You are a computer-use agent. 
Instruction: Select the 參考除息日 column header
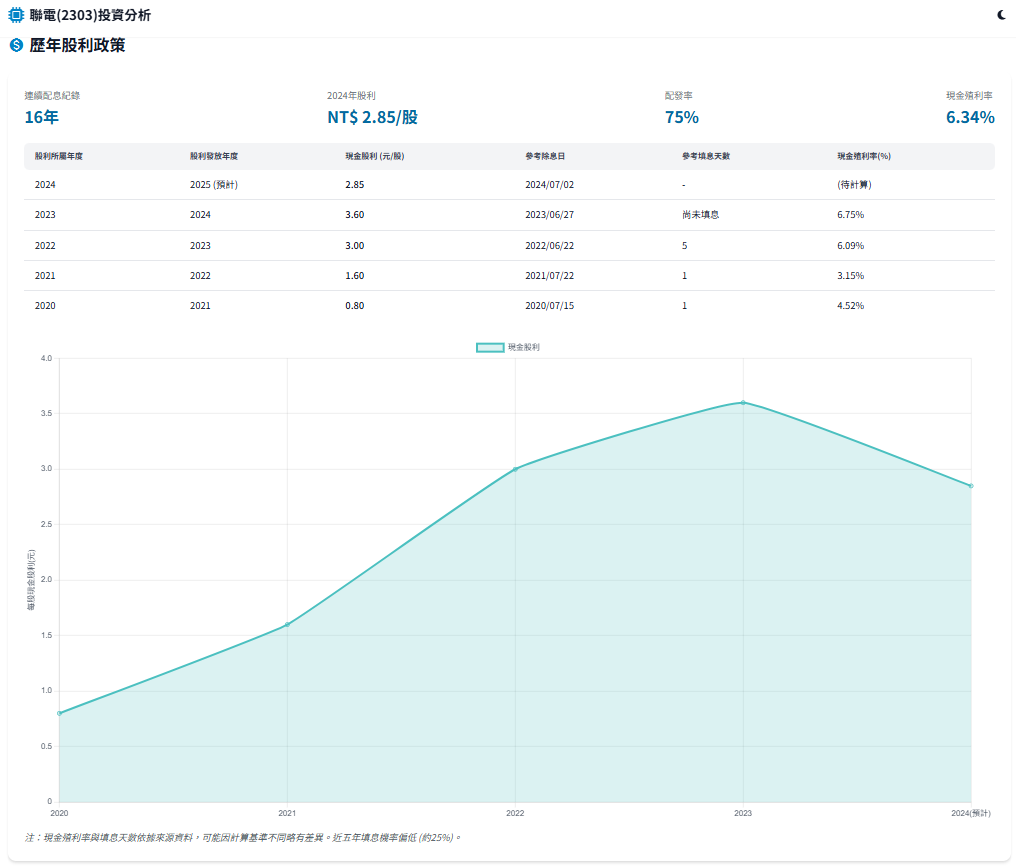click(545, 156)
